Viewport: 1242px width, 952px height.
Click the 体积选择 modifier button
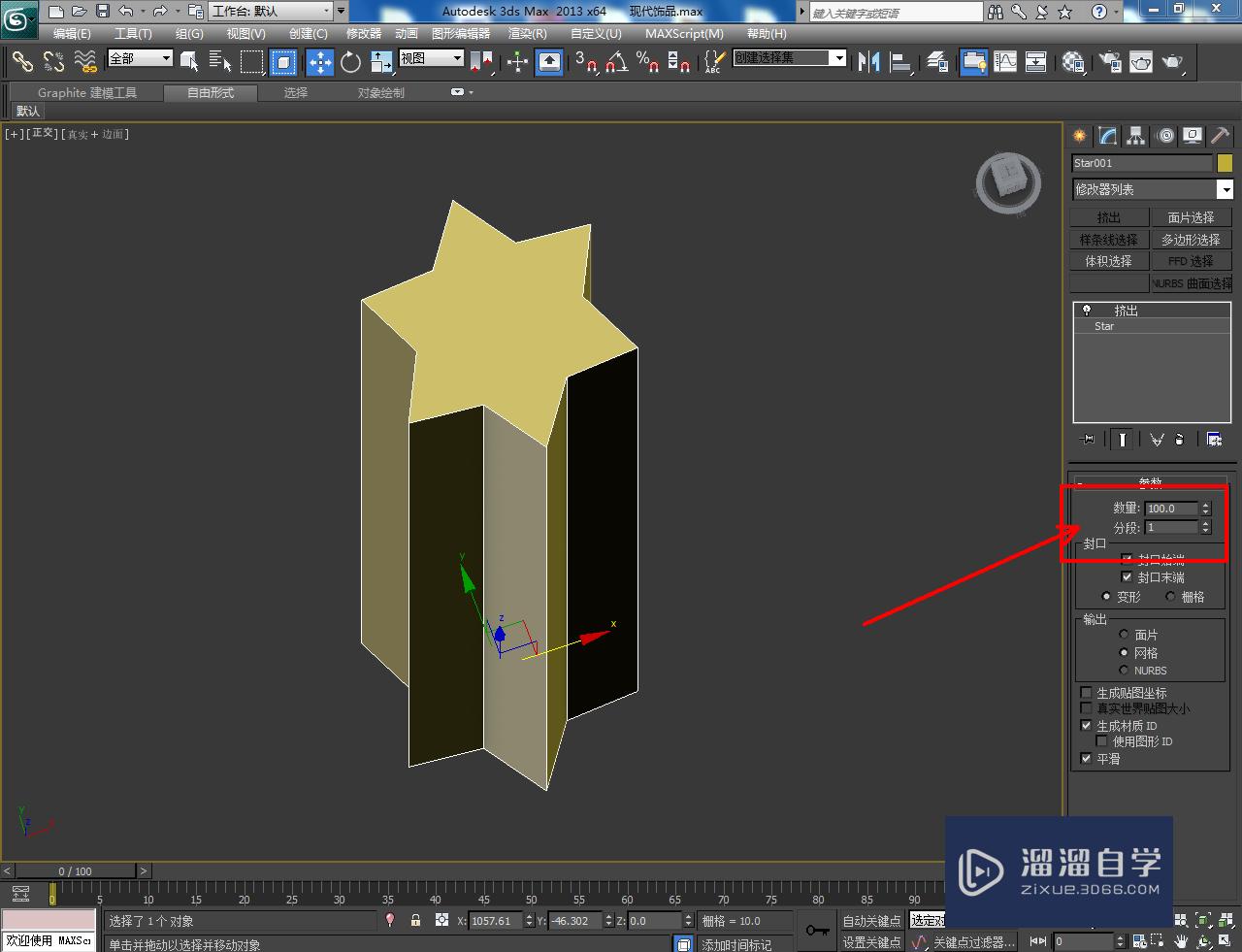[x=1109, y=261]
